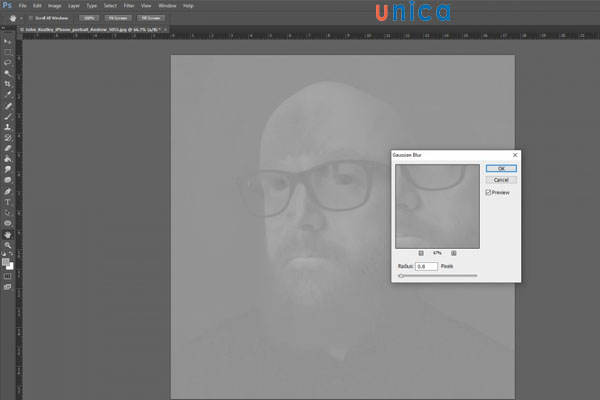This screenshot has width=600, height=400.
Task: Cancel the Gaussian Blur dialog
Action: click(x=500, y=180)
